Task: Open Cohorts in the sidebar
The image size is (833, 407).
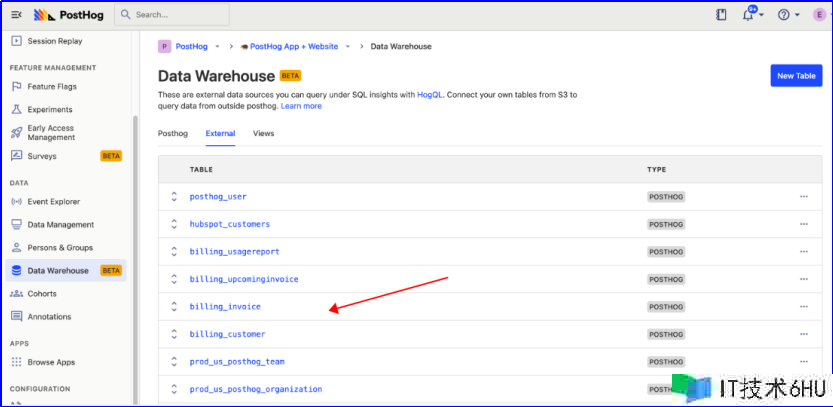Action: 42,294
